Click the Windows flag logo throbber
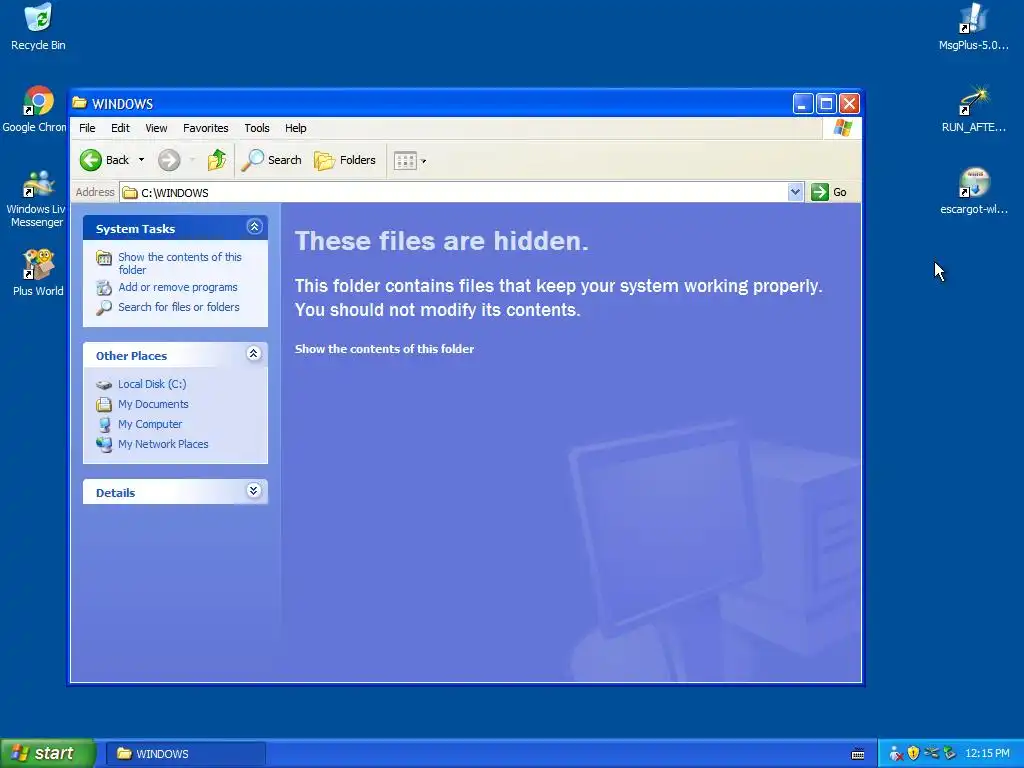1024x768 pixels. coord(842,128)
